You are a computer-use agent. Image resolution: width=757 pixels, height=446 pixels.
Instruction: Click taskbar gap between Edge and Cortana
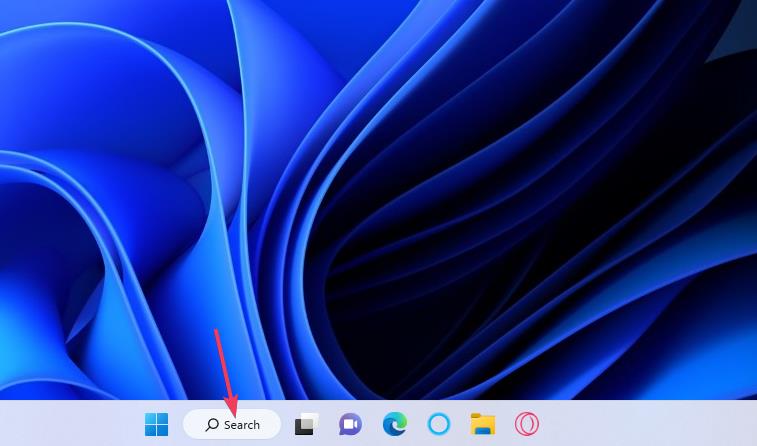(x=416, y=425)
